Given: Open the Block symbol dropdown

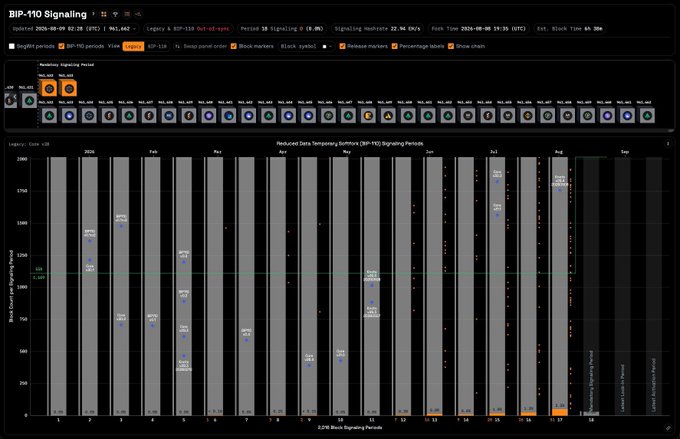Looking at the screenshot, I should tap(306, 46).
